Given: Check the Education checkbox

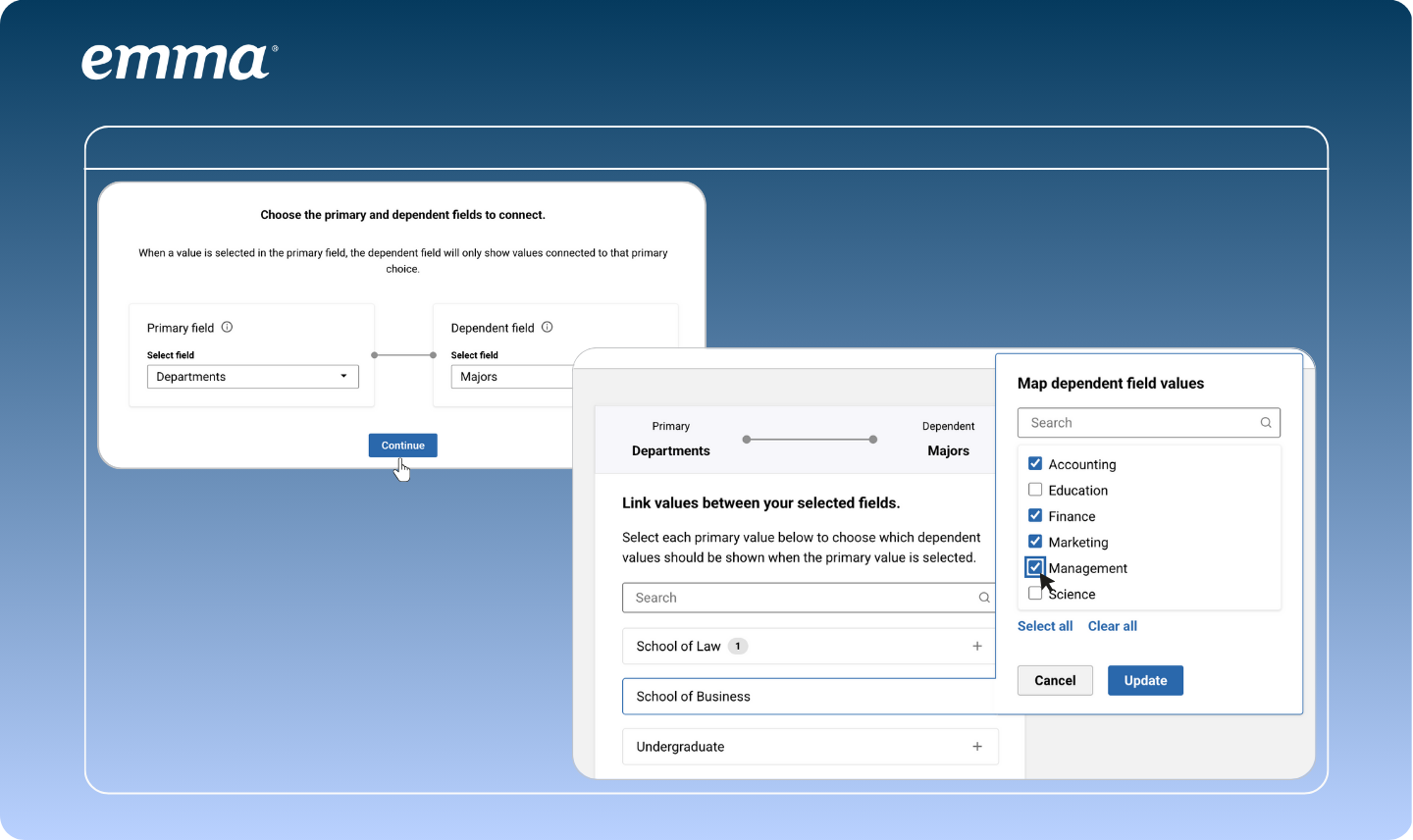Looking at the screenshot, I should 1035,490.
